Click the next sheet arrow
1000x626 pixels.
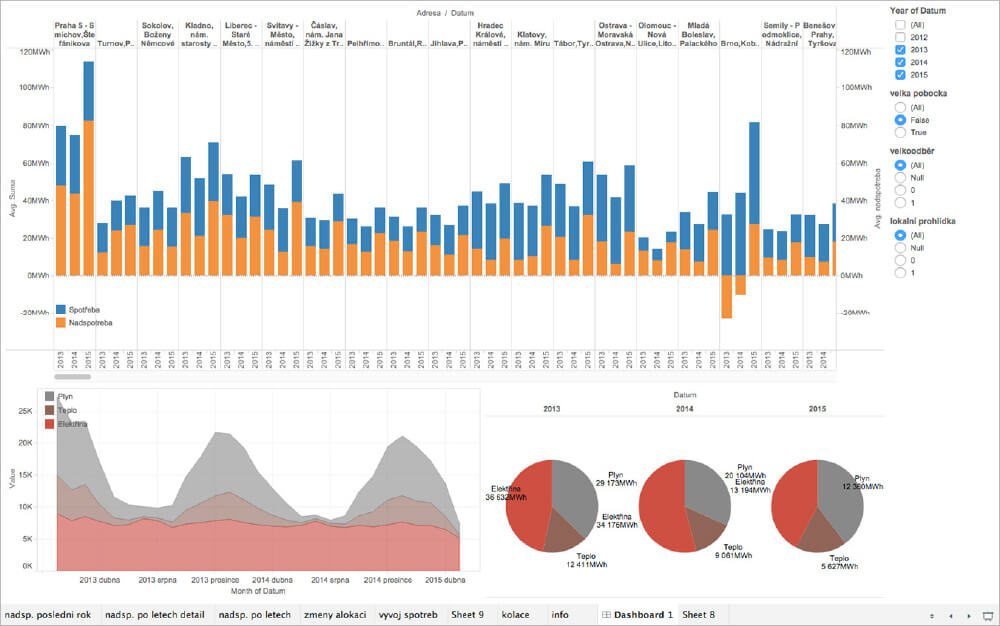(x=968, y=615)
